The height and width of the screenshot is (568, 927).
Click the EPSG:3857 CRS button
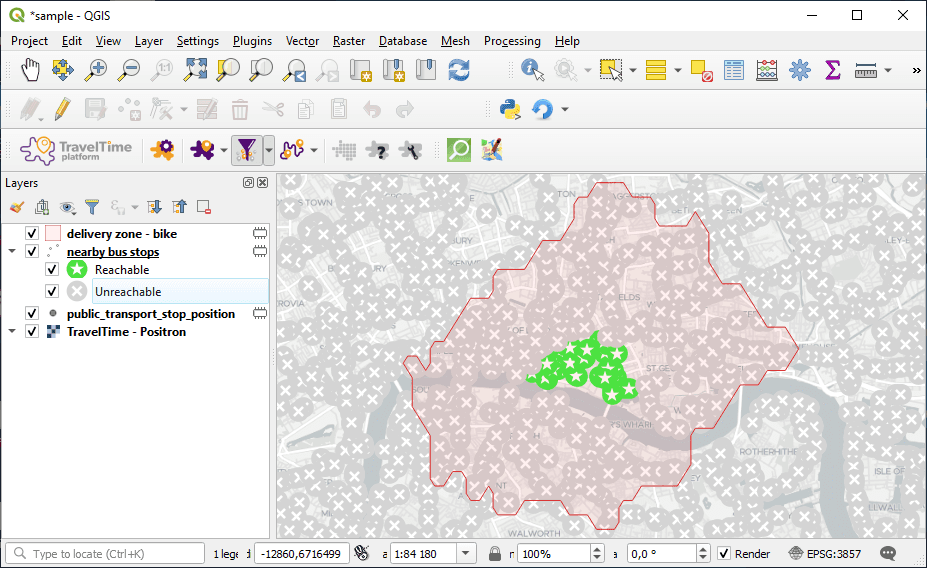pos(823,554)
